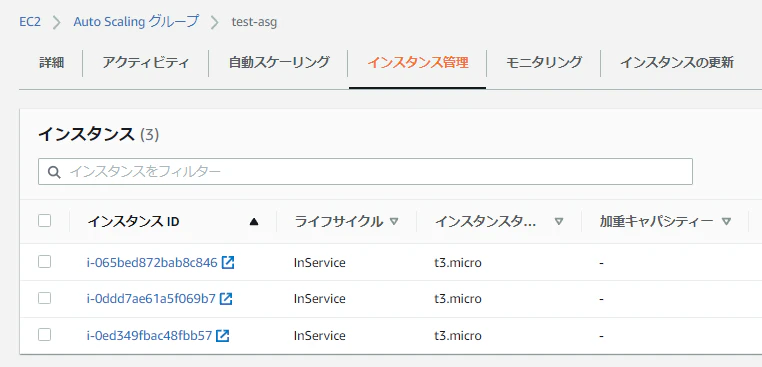Open external link icon for i-0ddd7ae61a5f069b7

click(x=226, y=298)
